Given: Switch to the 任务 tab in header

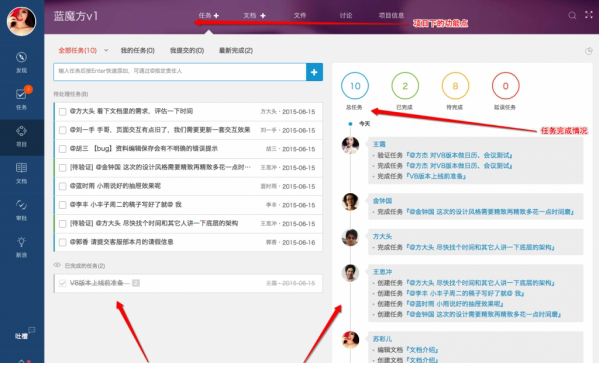Looking at the screenshot, I should pos(205,16).
